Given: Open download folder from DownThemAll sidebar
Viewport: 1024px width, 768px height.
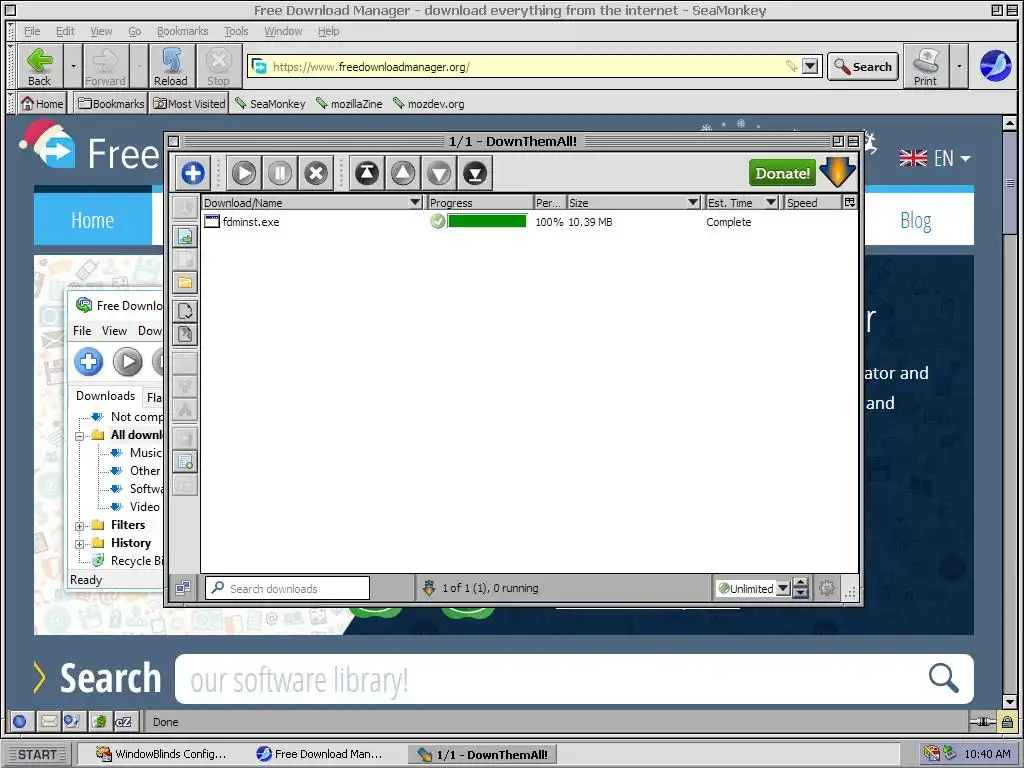Looking at the screenshot, I should pyautogui.click(x=185, y=282).
